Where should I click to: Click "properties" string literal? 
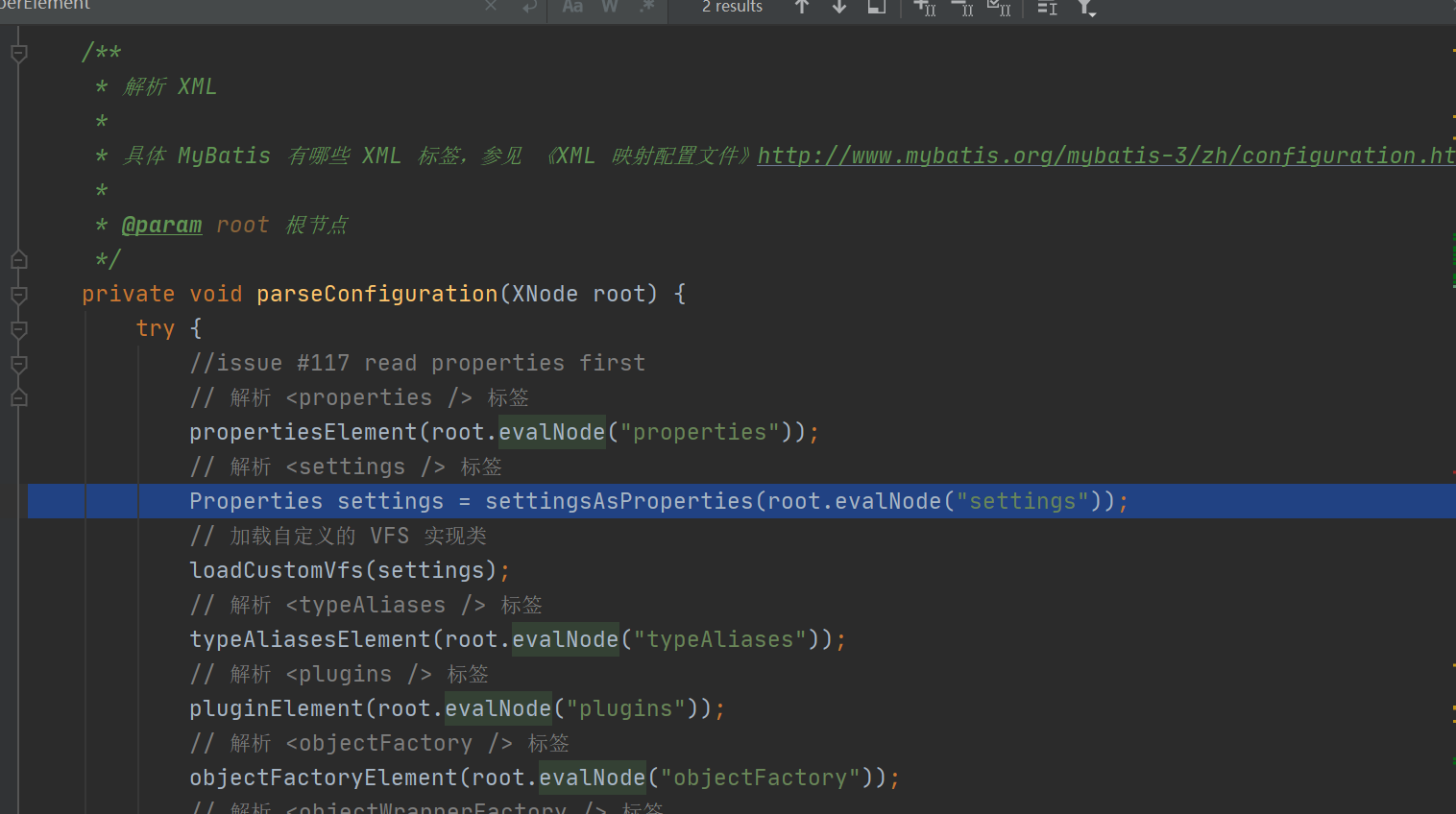coord(699,432)
